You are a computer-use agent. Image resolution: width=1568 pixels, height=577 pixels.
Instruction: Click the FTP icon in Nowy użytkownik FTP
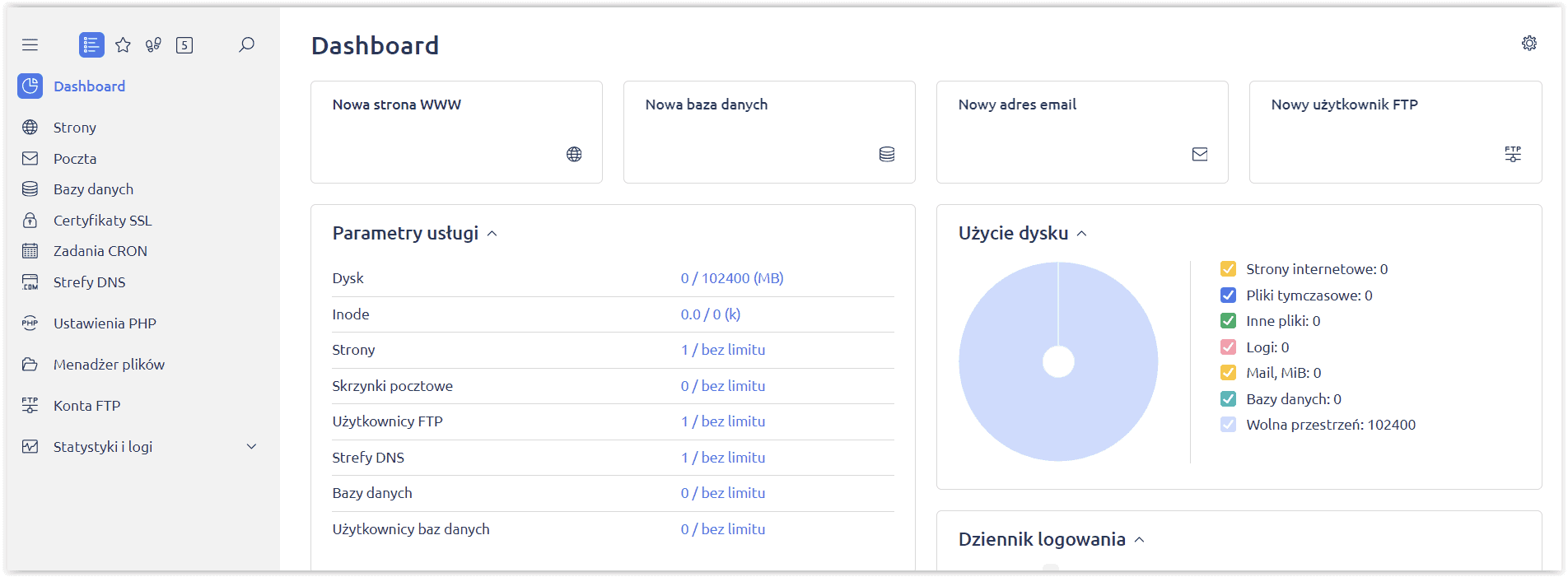tap(1512, 154)
